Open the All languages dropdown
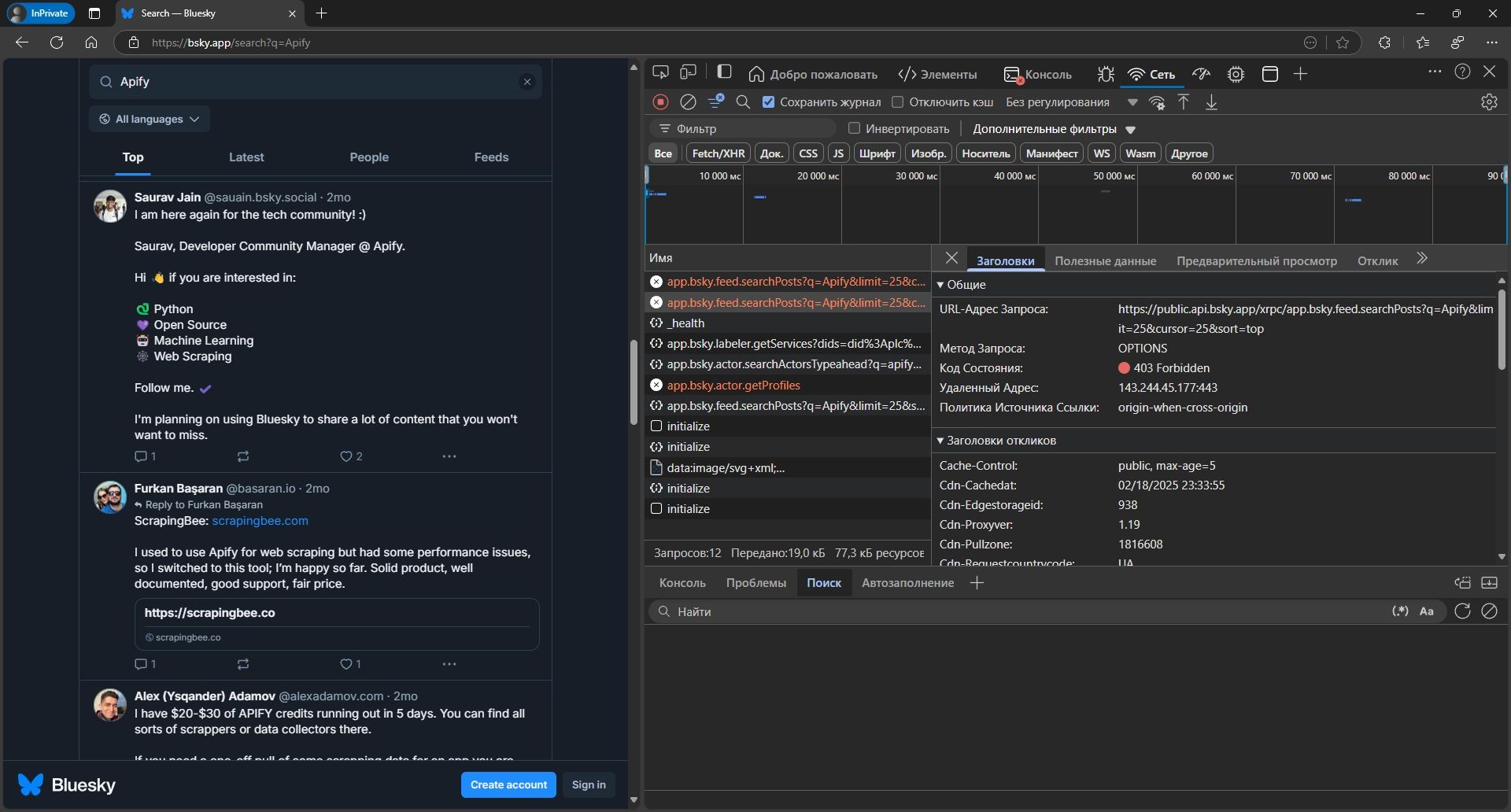This screenshot has height=812, width=1511. pyautogui.click(x=150, y=119)
